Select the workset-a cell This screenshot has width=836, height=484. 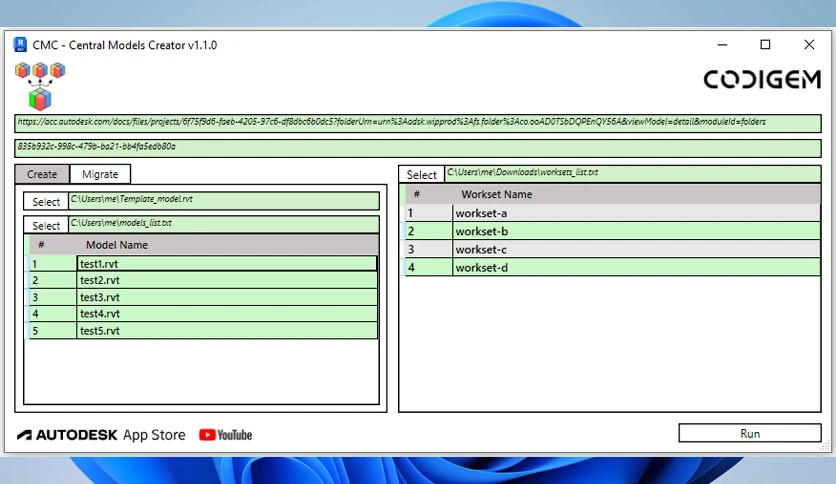pyautogui.click(x=637, y=213)
